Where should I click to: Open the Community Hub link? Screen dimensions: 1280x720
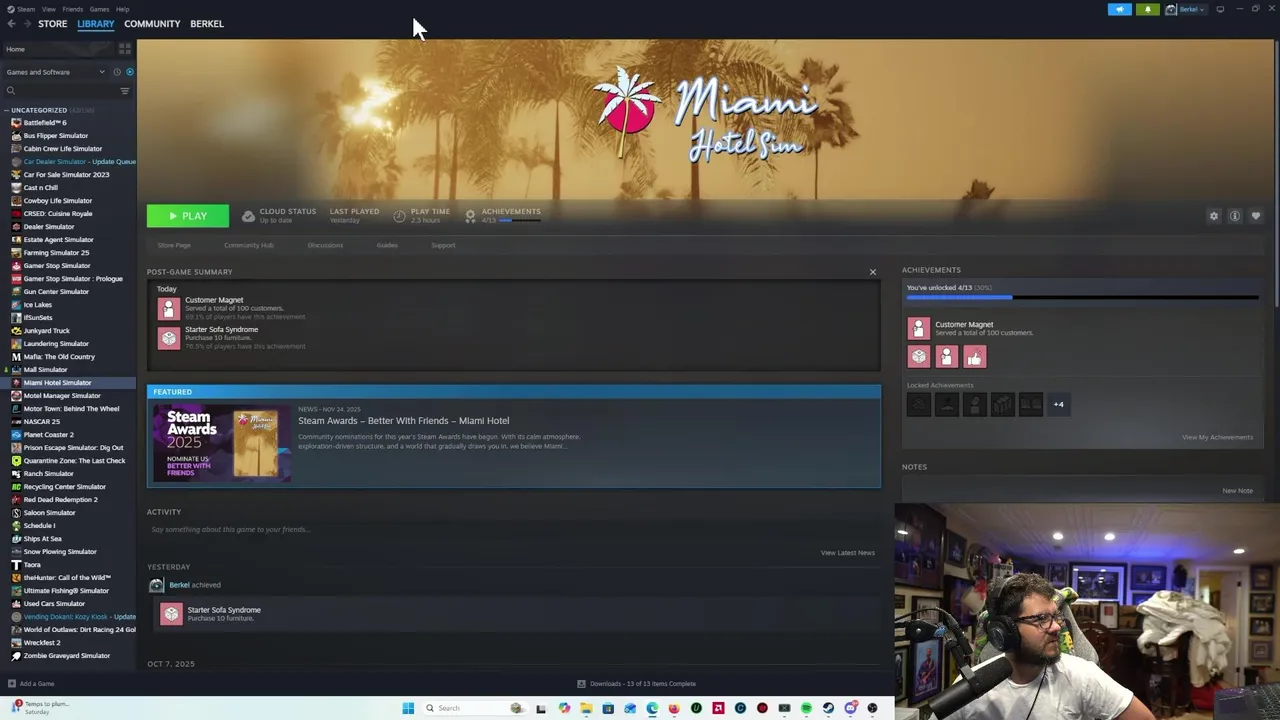[x=248, y=245]
